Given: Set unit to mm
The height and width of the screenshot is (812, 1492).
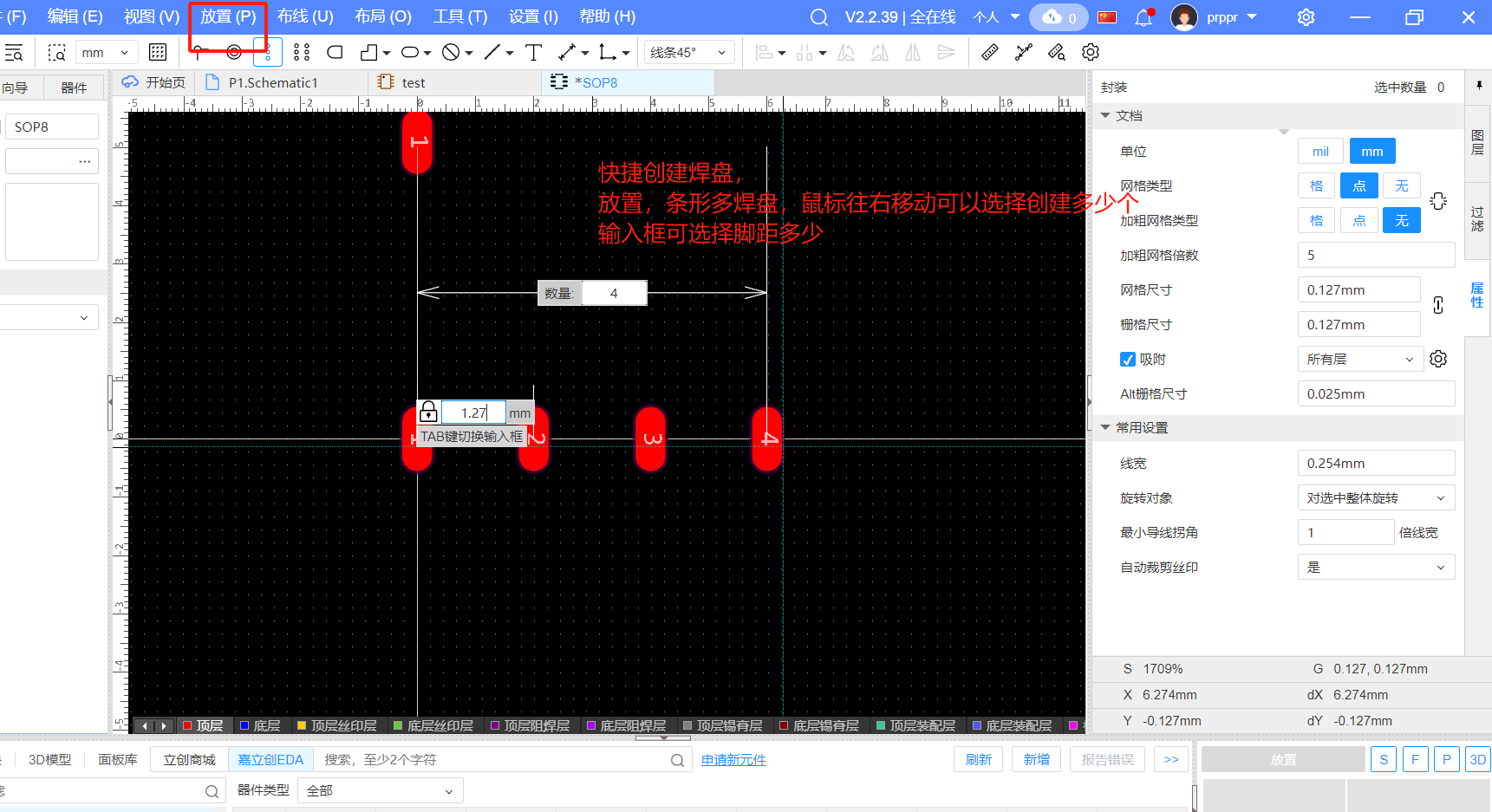Looking at the screenshot, I should (x=1372, y=152).
